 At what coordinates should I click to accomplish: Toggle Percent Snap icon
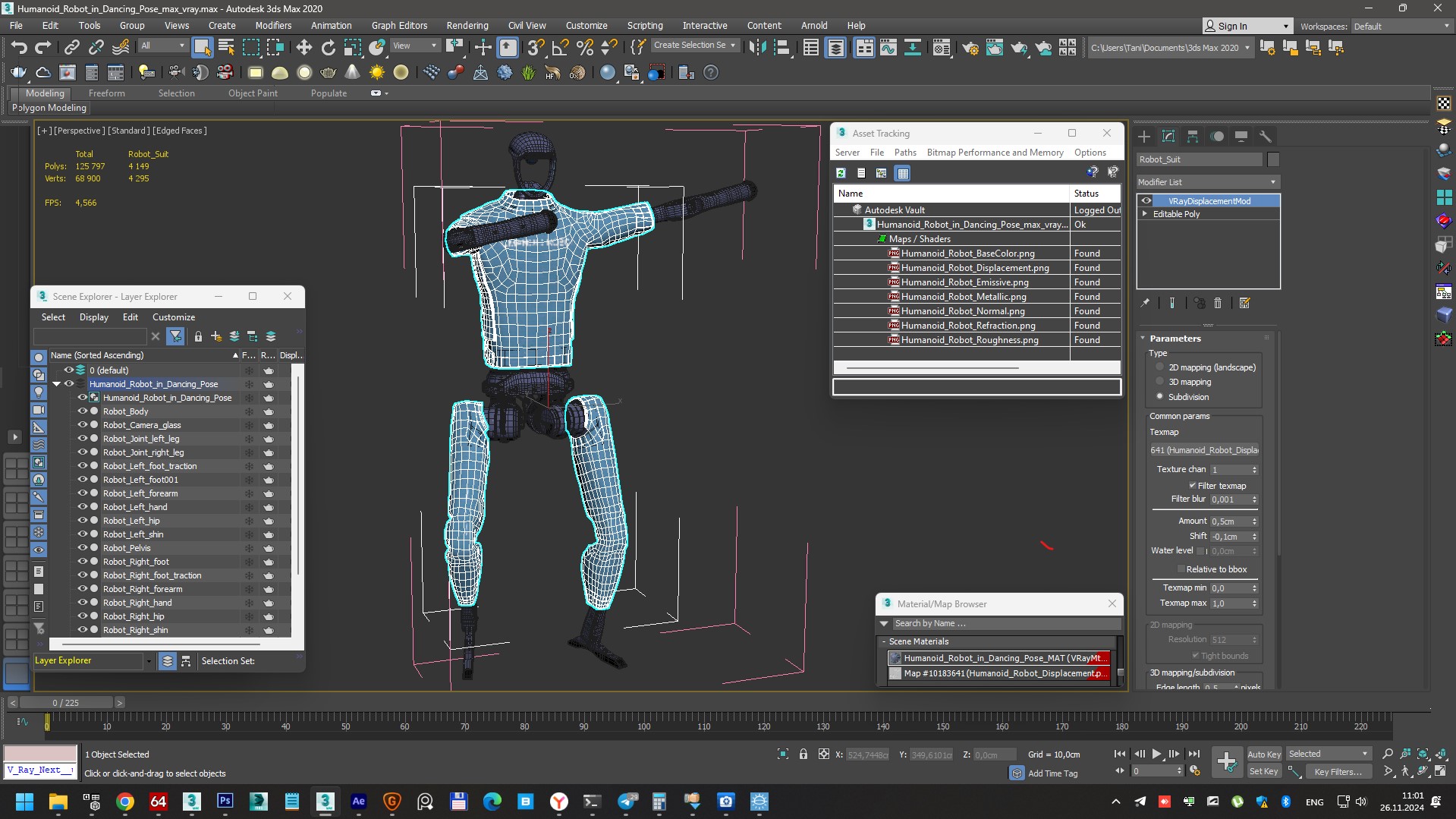(x=584, y=48)
